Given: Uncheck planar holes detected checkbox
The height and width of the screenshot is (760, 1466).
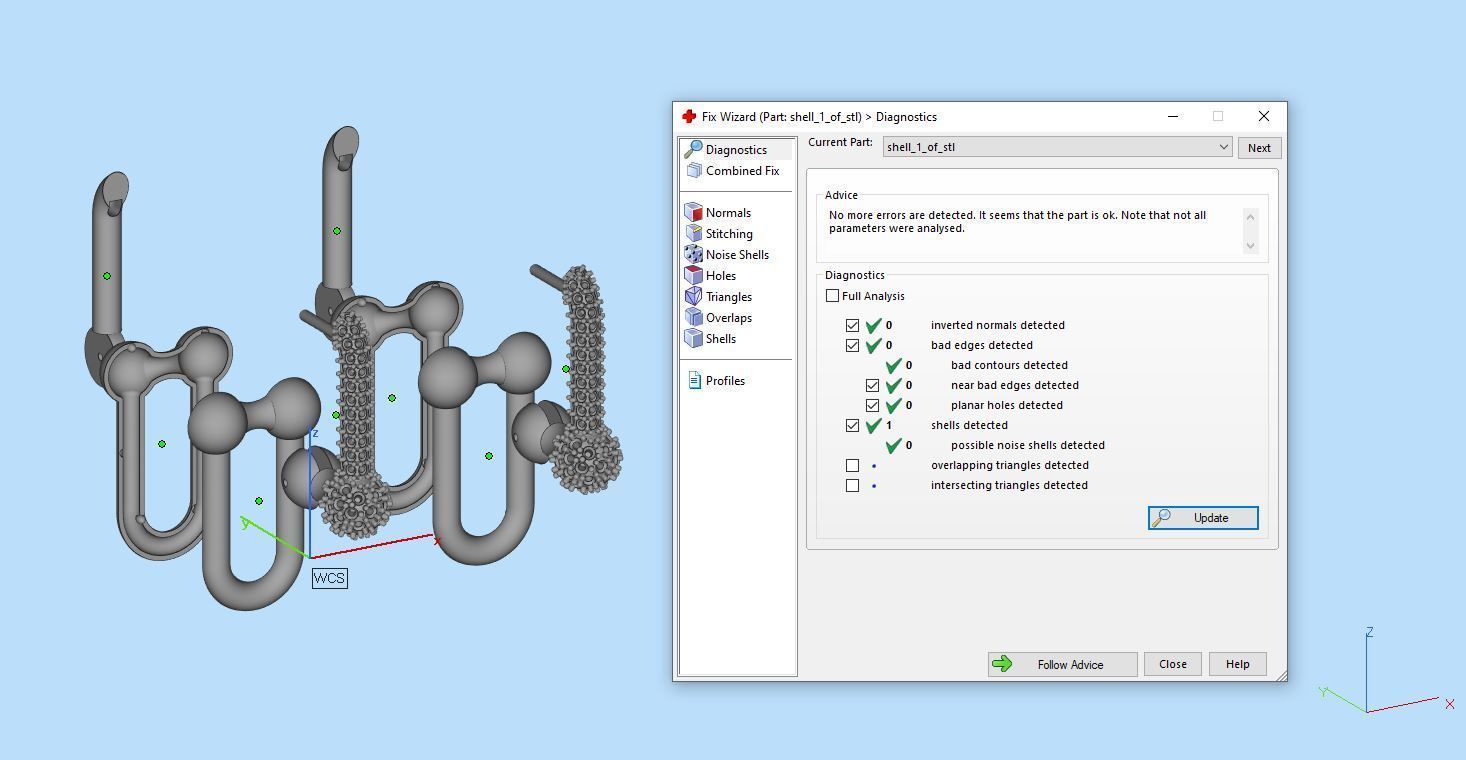Looking at the screenshot, I should (x=872, y=405).
